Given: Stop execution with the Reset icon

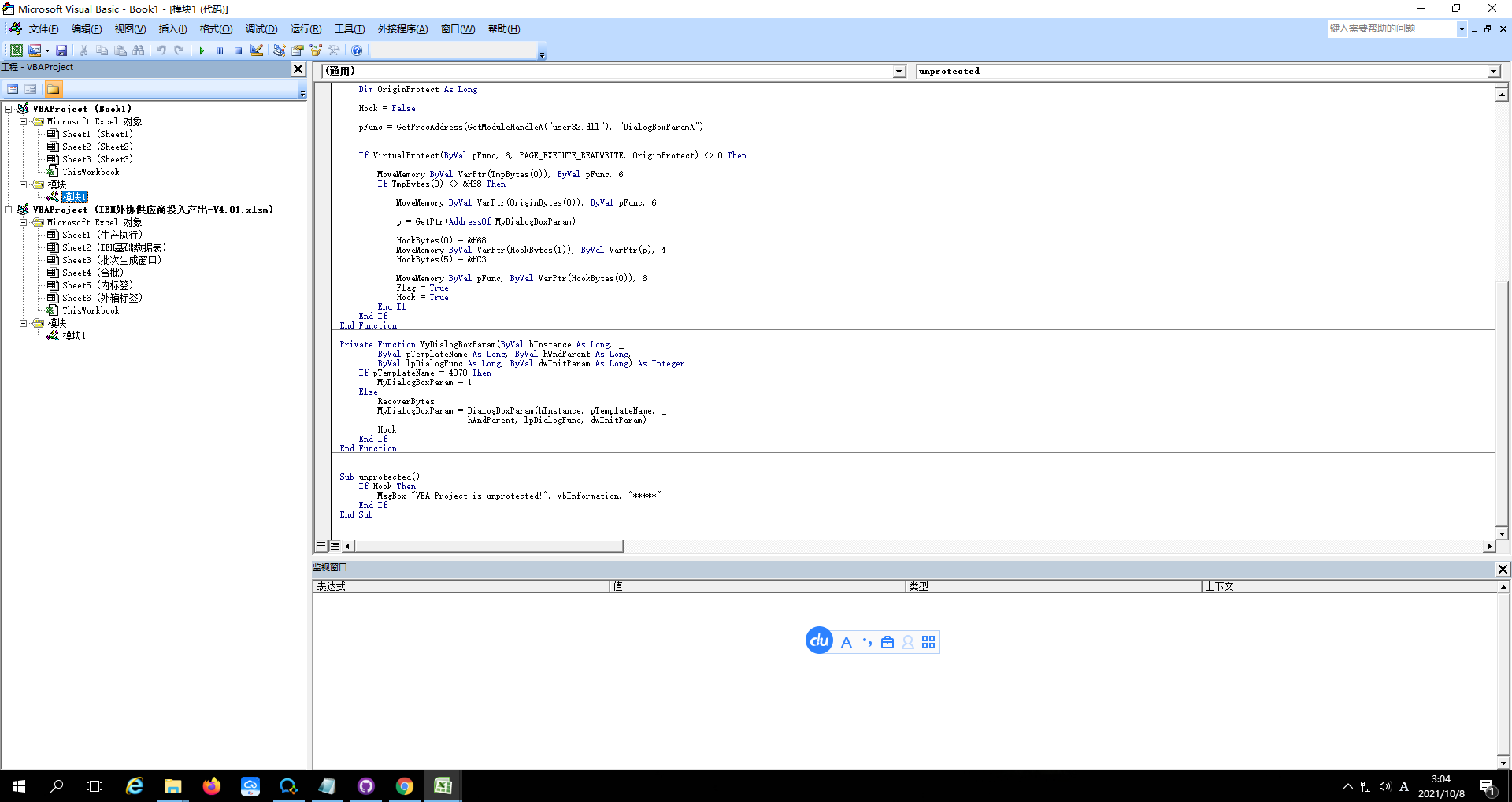Looking at the screenshot, I should click(x=238, y=50).
